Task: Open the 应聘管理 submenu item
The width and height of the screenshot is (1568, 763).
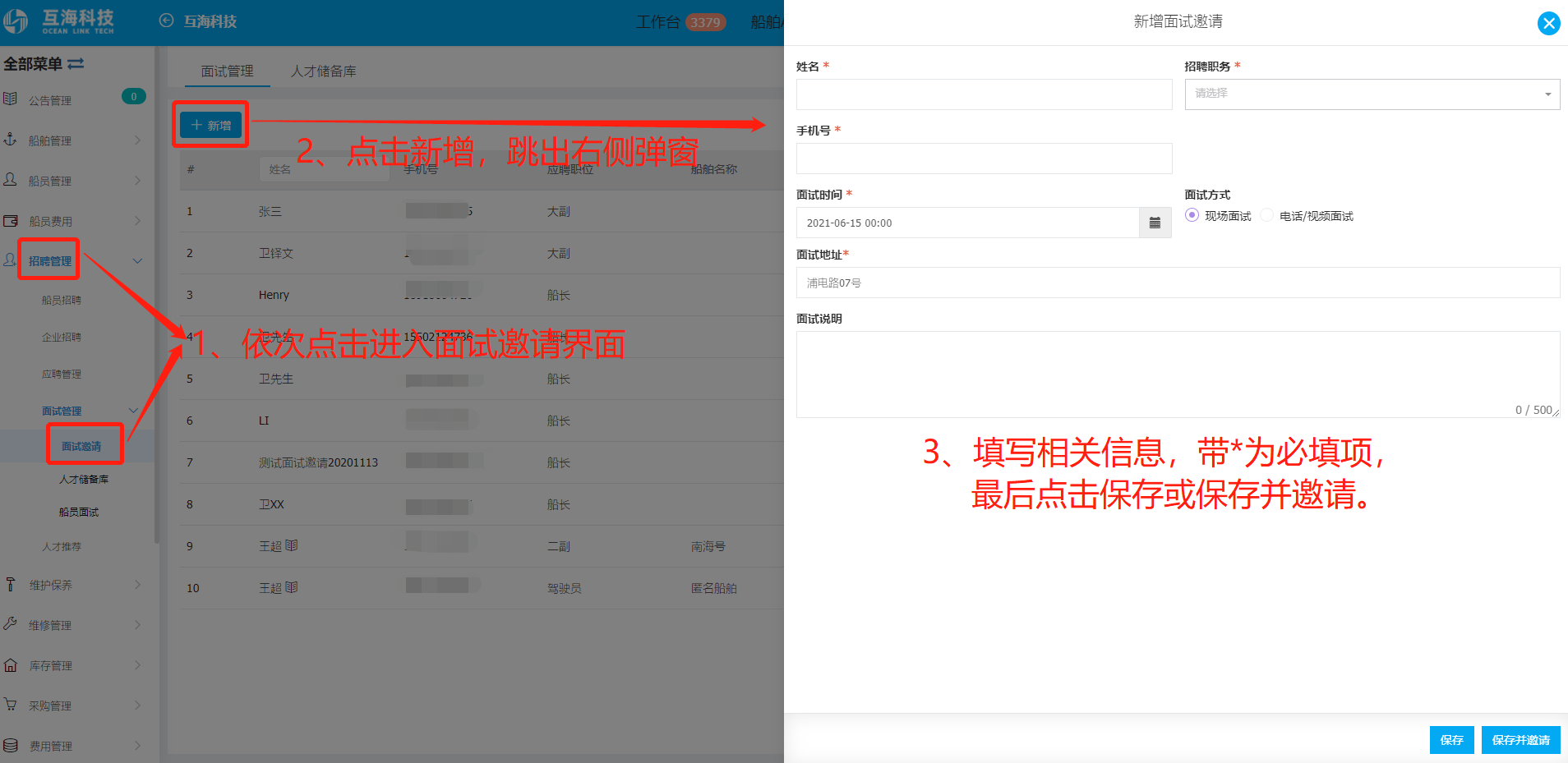Action: coord(62,374)
